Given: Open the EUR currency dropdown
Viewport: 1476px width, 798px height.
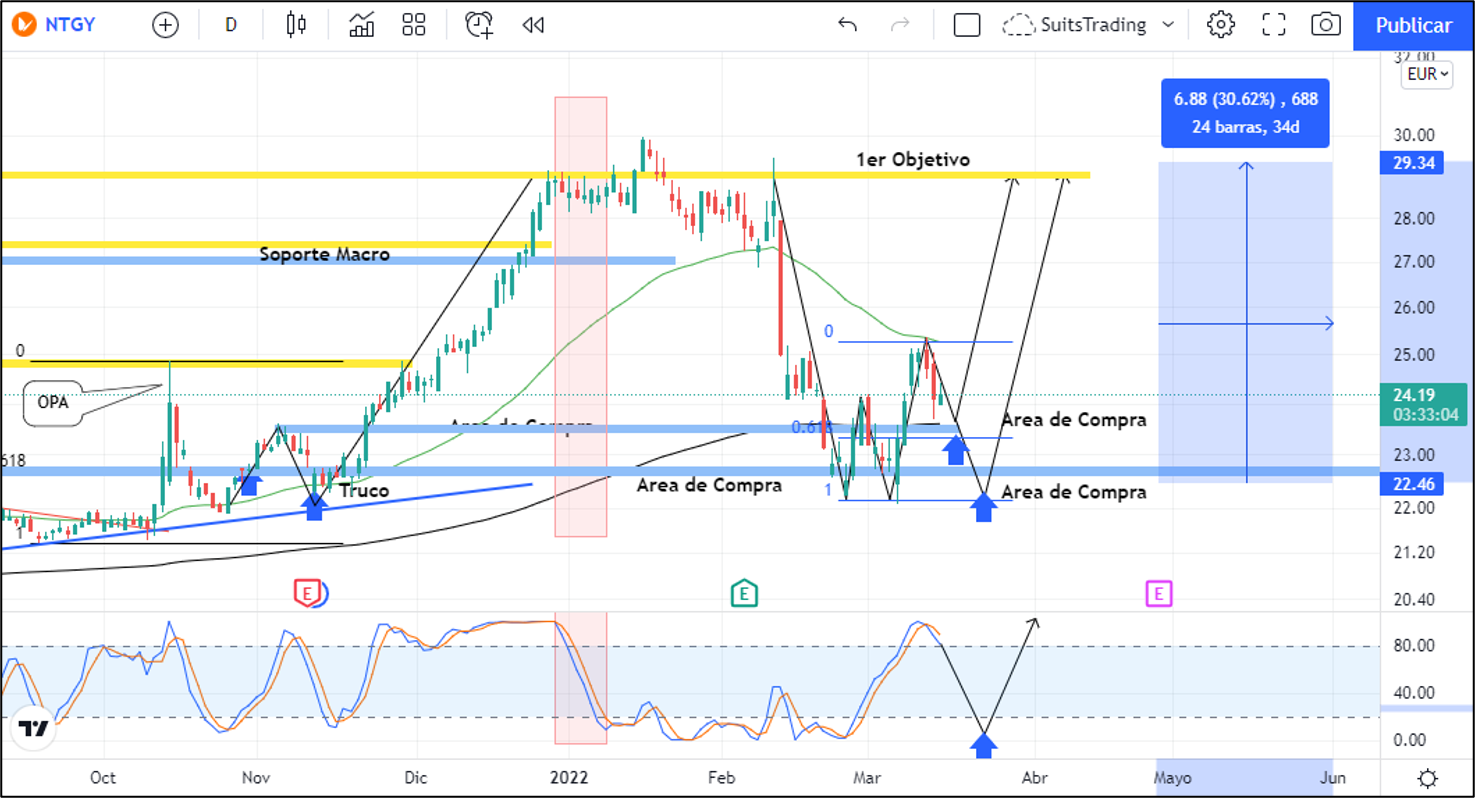Looking at the screenshot, I should tap(1426, 74).
